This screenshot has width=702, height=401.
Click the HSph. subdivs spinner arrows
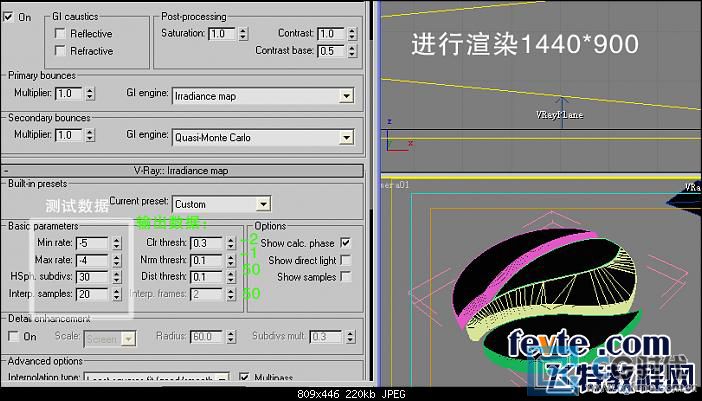point(116,277)
